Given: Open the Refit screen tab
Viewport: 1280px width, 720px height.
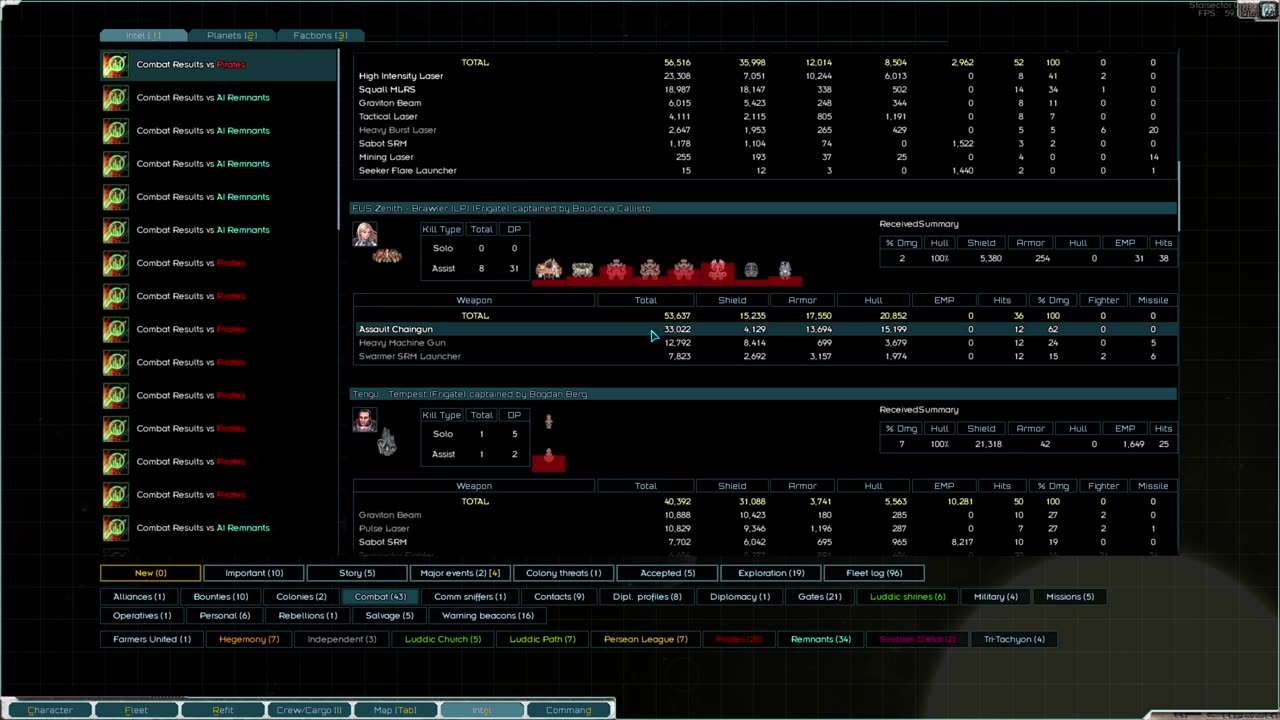Looking at the screenshot, I should click(x=223, y=710).
